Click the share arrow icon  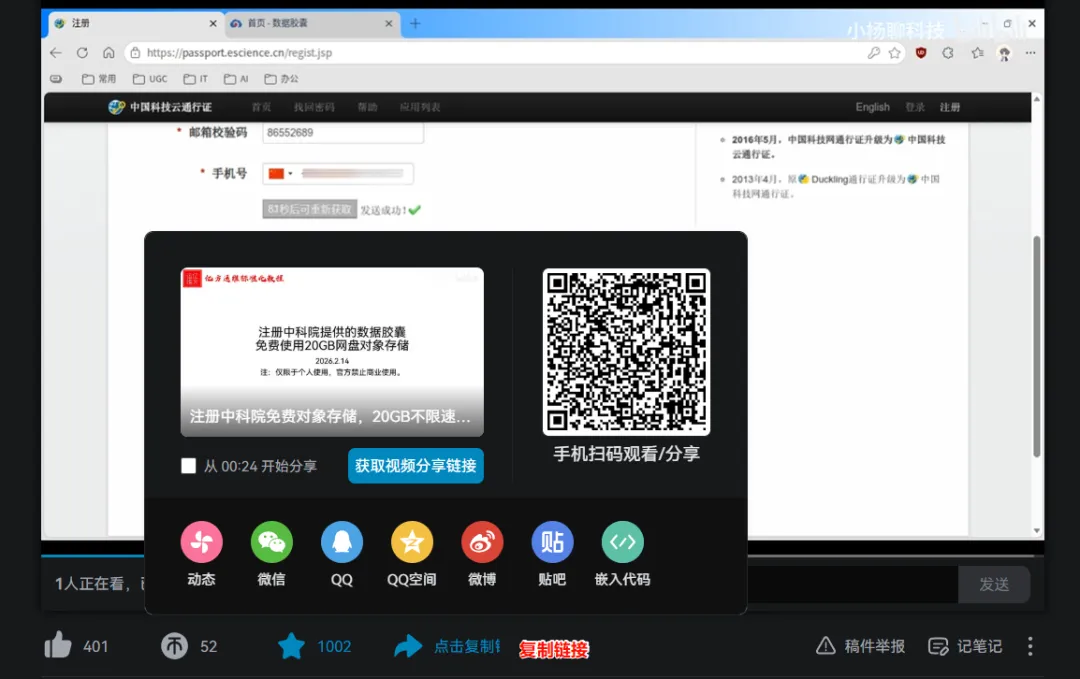click(x=408, y=646)
